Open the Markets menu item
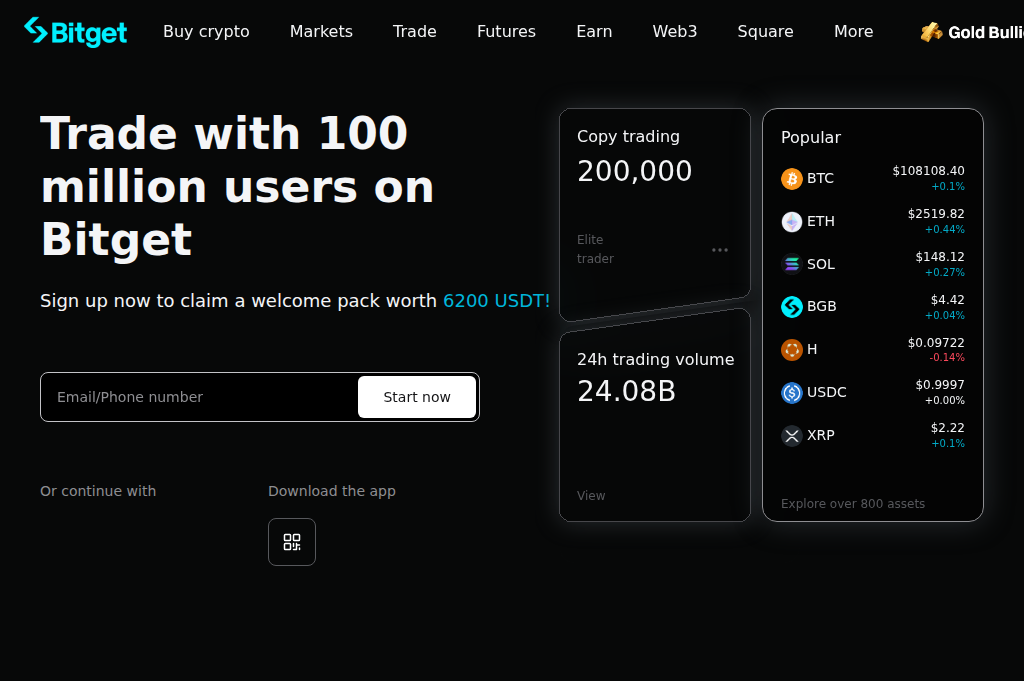The height and width of the screenshot is (681, 1024). [x=321, y=31]
